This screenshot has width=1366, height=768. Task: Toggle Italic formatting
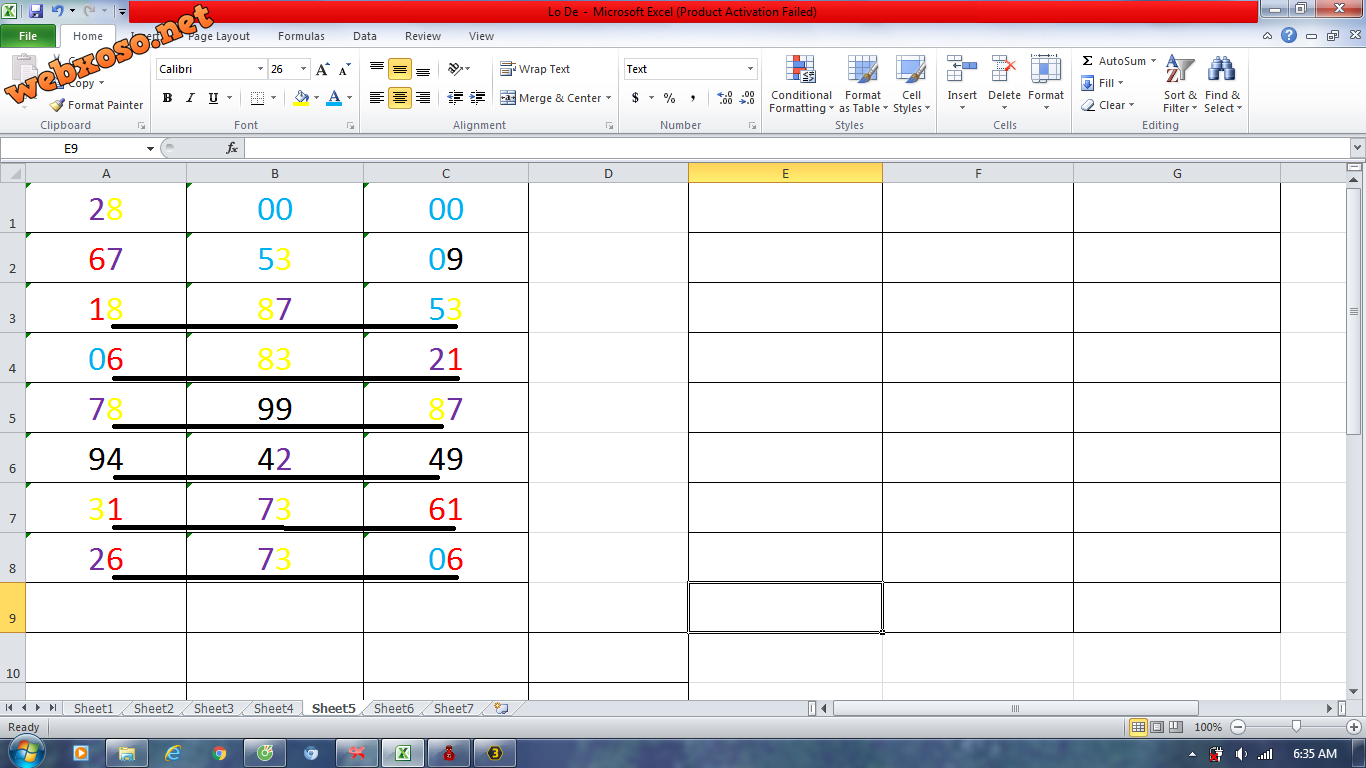[x=190, y=98]
